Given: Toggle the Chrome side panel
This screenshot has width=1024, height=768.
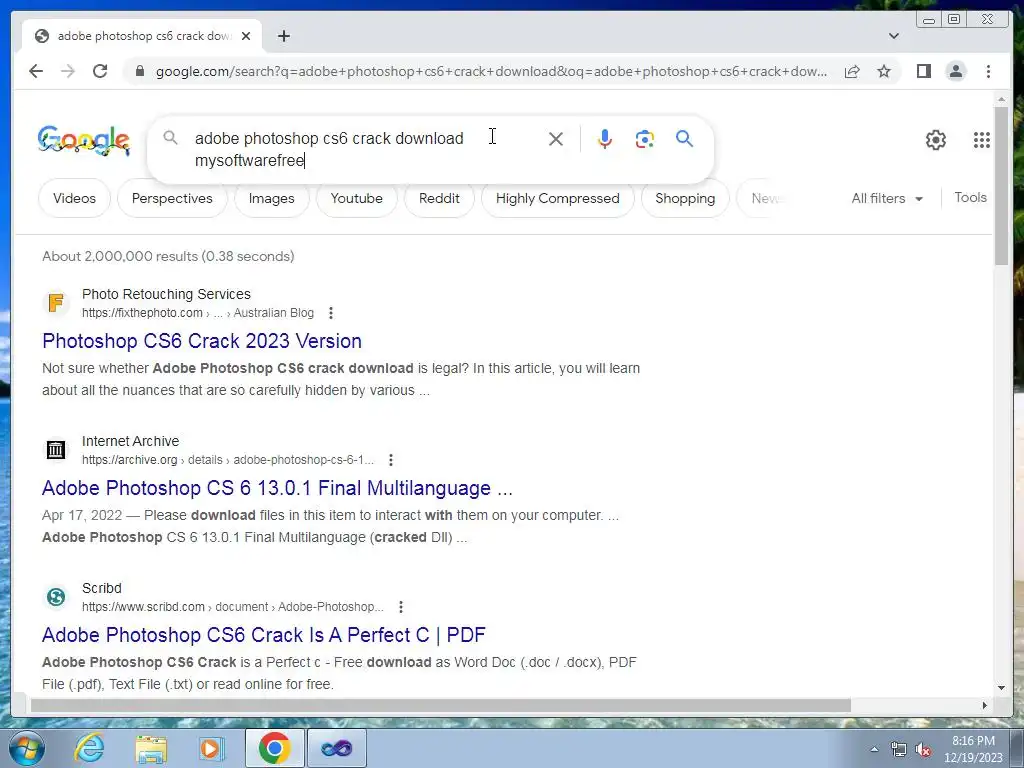Looking at the screenshot, I should pyautogui.click(x=923, y=71).
